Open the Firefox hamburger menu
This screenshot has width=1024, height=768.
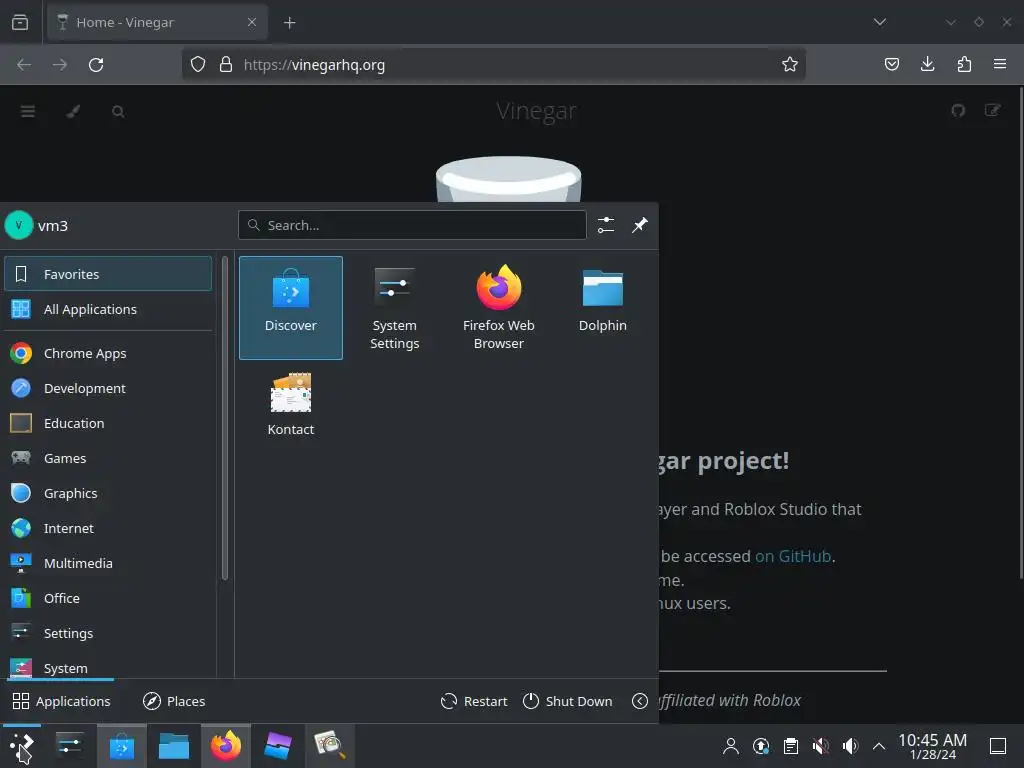pos(1000,64)
